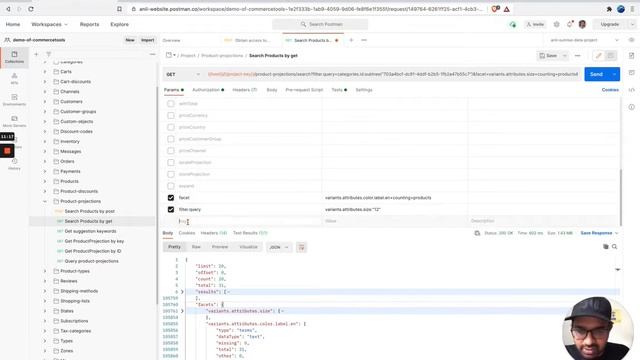This screenshot has height=360, width=640.
Task: Click the request URL input field
Action: pos(393,74)
